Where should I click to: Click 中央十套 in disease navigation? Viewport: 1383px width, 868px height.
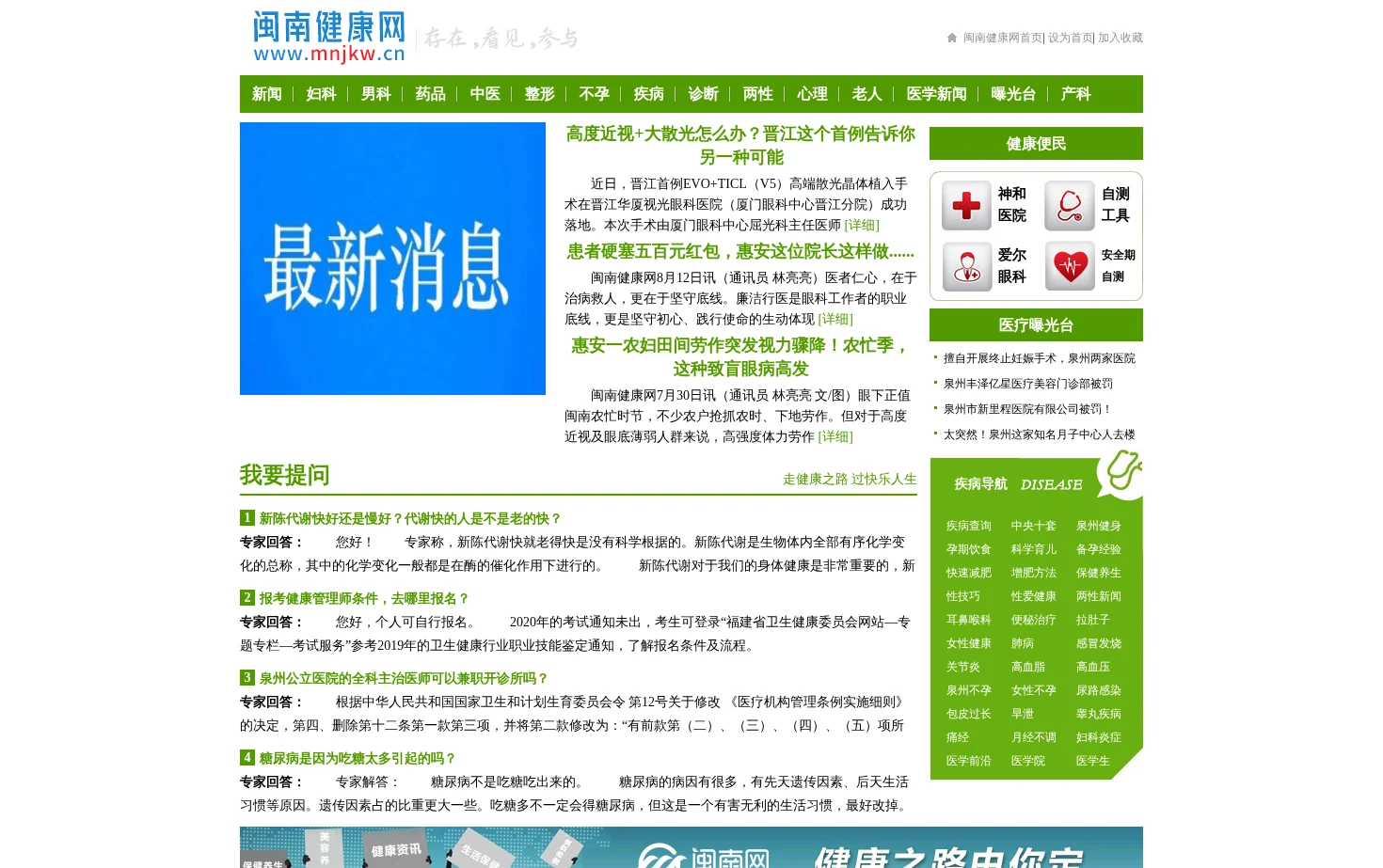coord(1034,526)
